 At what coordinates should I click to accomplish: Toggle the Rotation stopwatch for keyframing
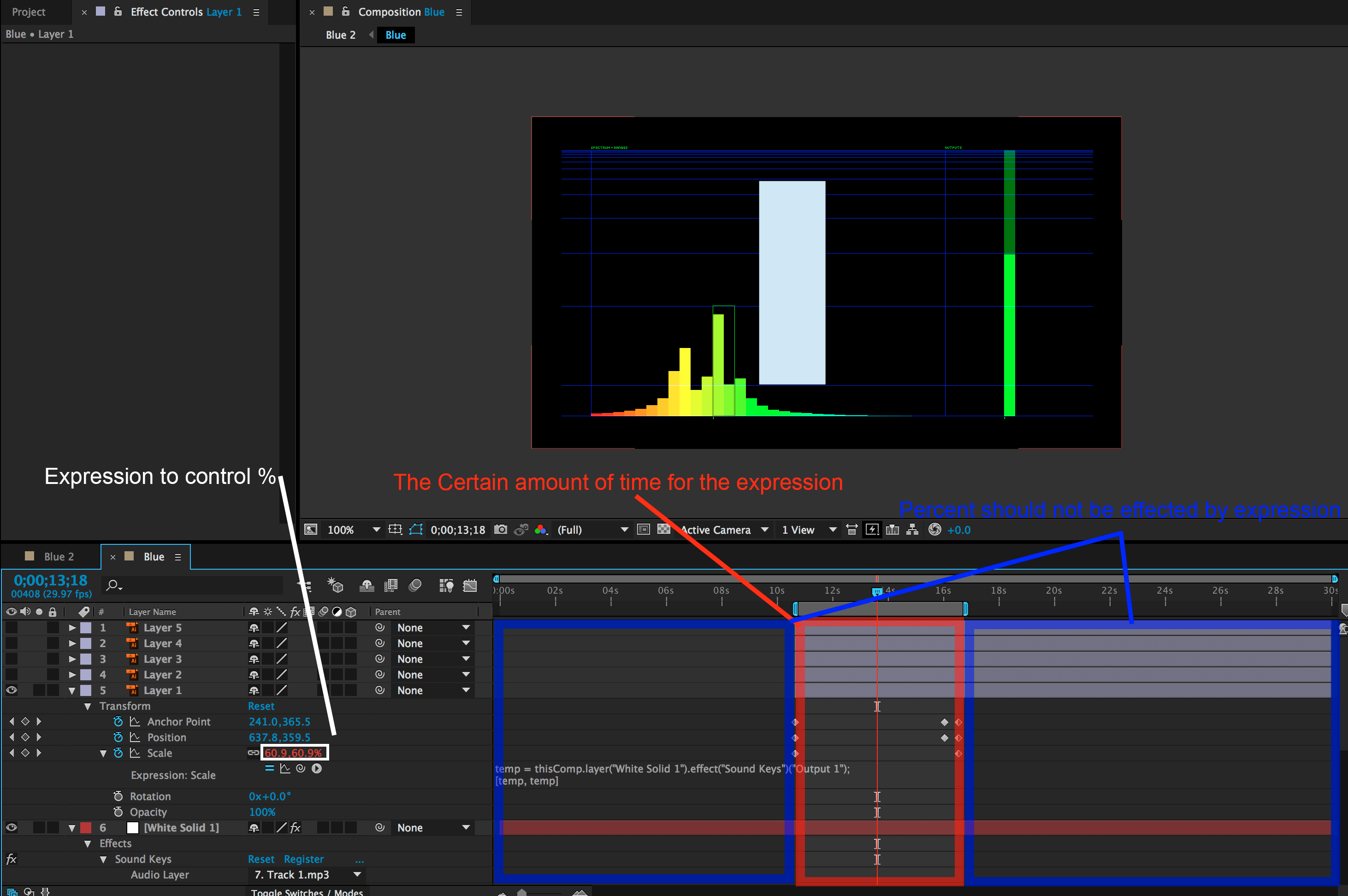pos(118,796)
